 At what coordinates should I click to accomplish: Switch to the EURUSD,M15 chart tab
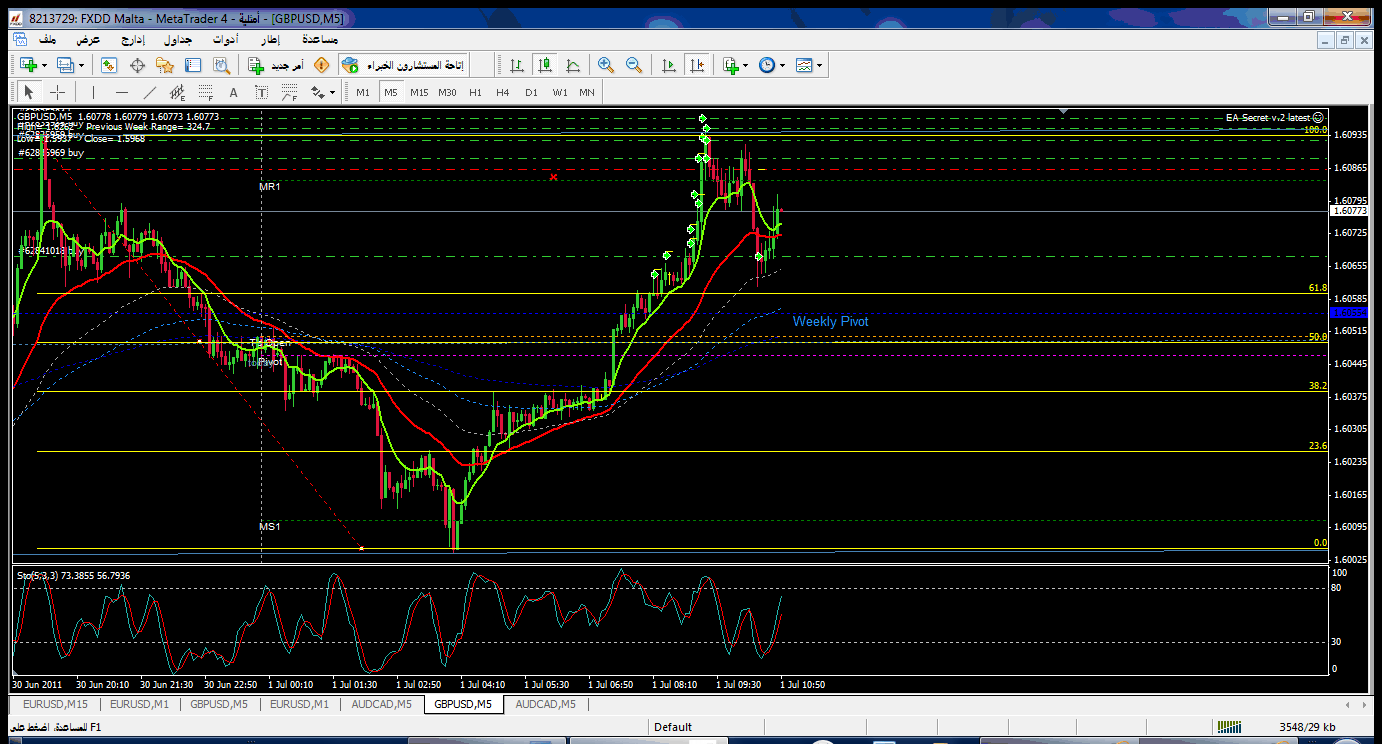[x=55, y=704]
